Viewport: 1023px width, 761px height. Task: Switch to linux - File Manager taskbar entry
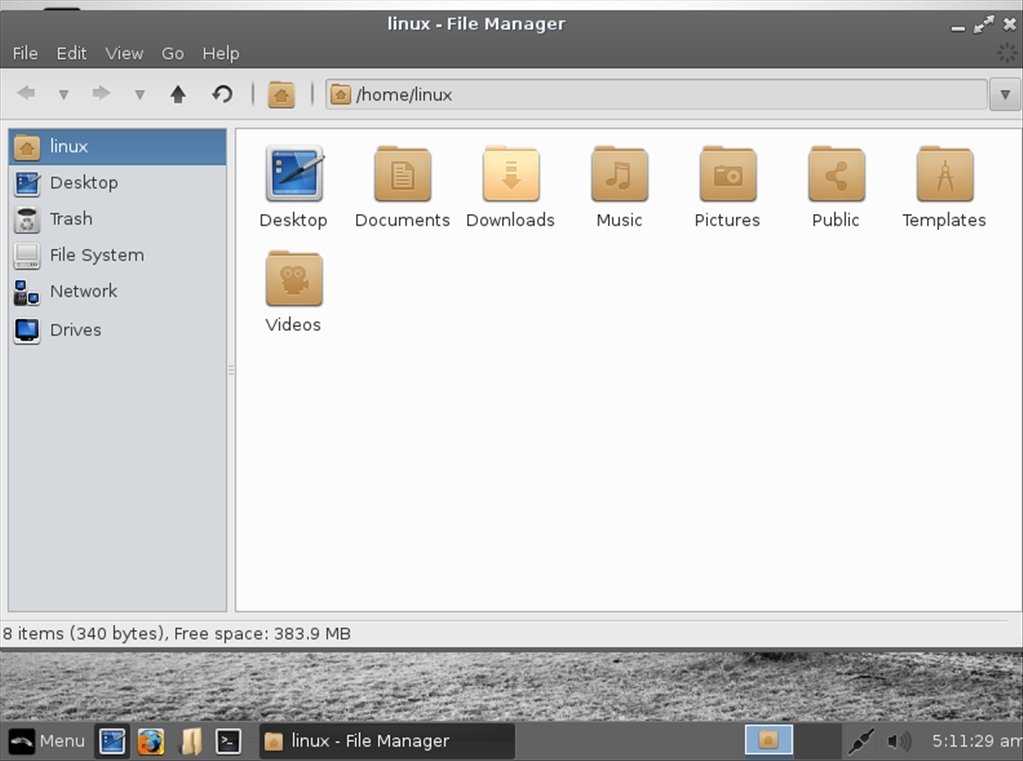coord(387,741)
